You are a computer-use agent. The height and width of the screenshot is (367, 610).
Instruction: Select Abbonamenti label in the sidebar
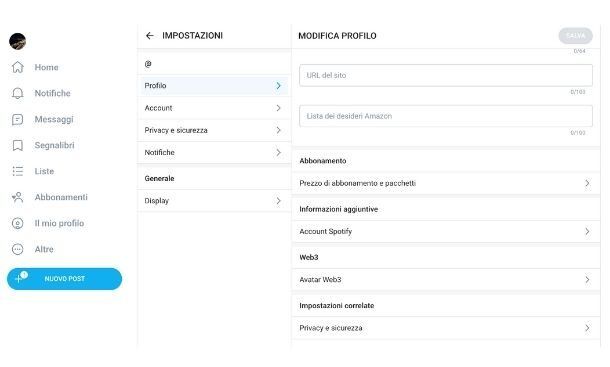(61, 197)
